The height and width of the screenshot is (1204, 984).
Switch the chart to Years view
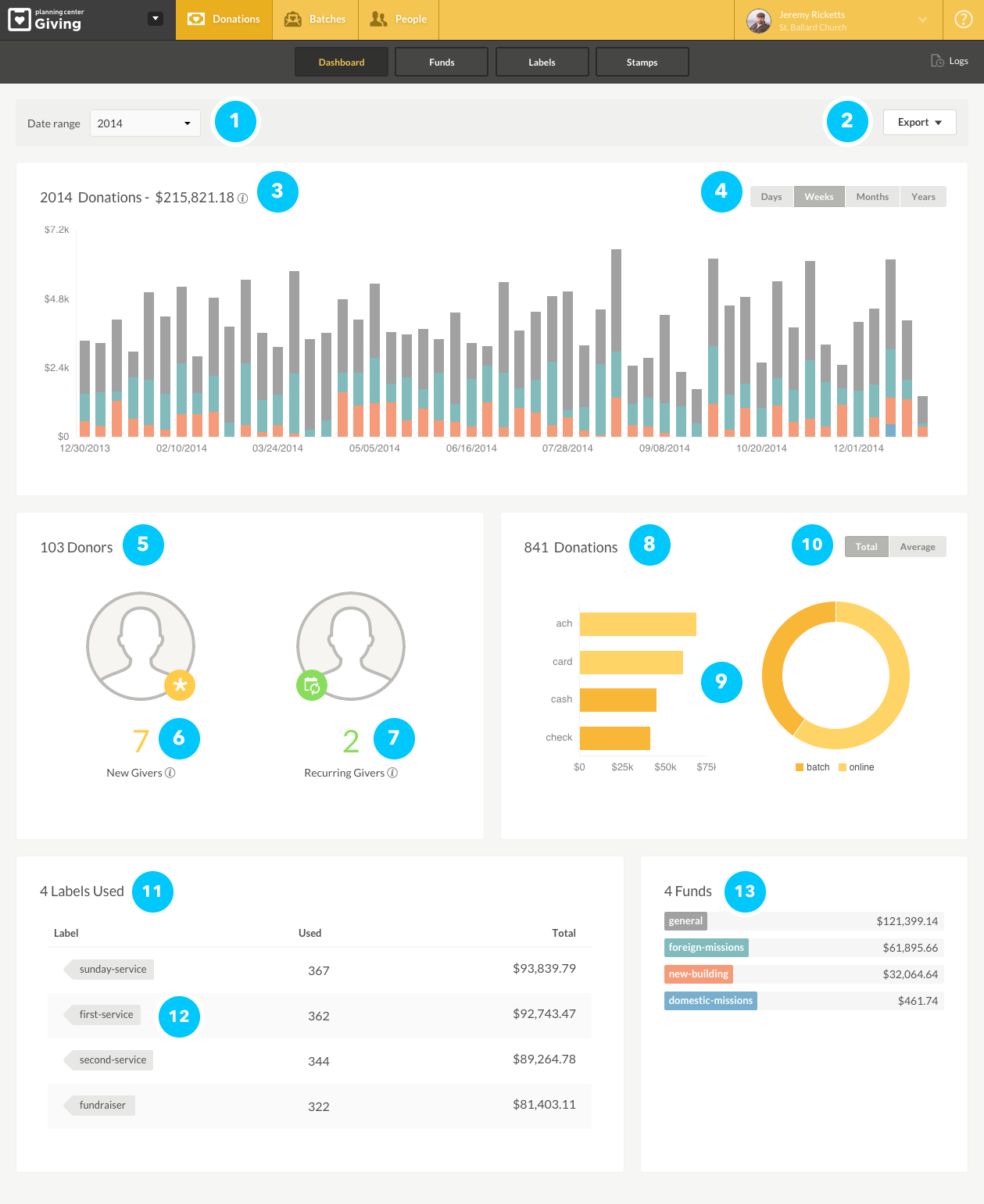tap(922, 196)
